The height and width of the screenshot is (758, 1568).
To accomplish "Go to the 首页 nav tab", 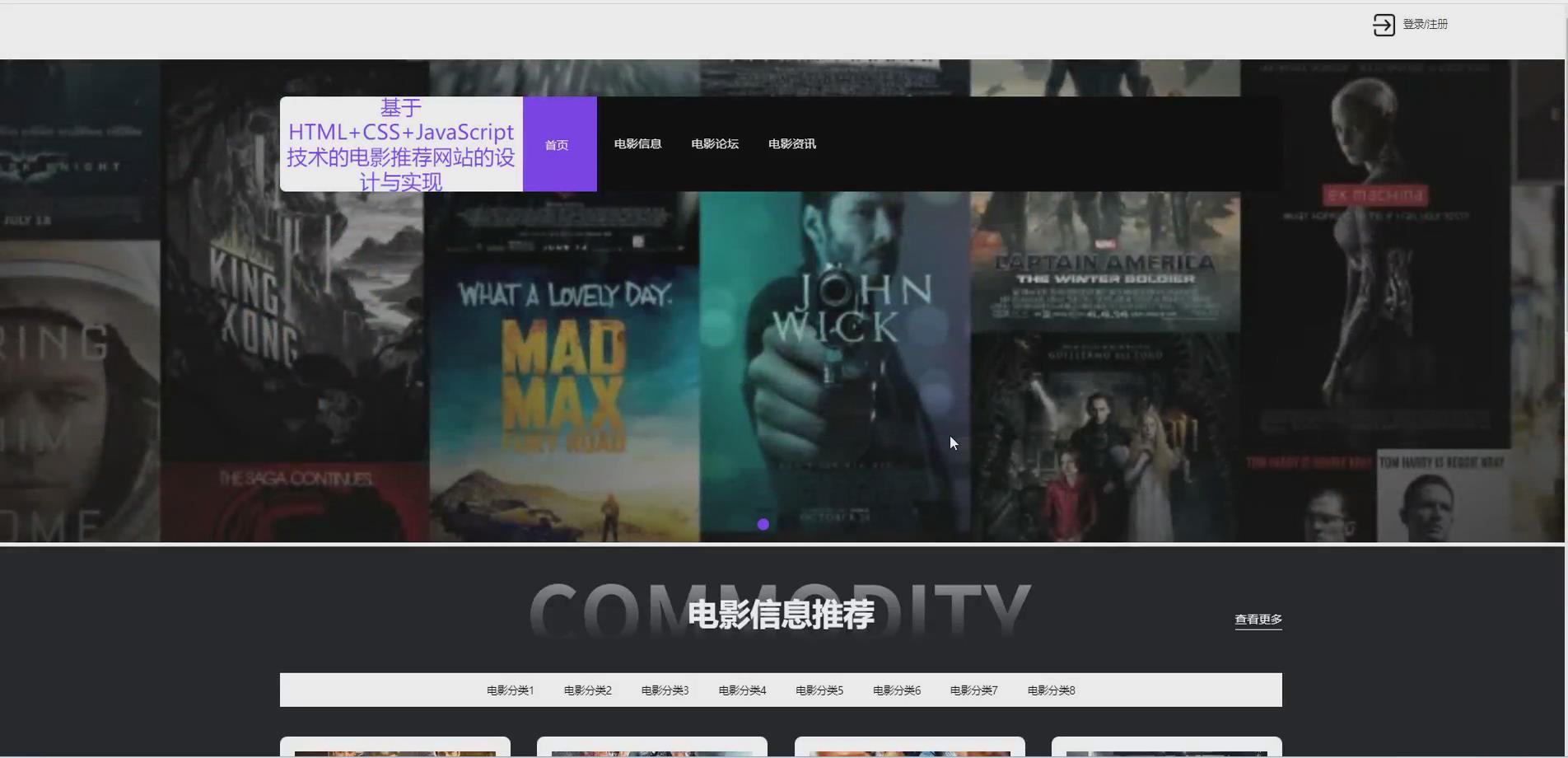I will point(559,144).
